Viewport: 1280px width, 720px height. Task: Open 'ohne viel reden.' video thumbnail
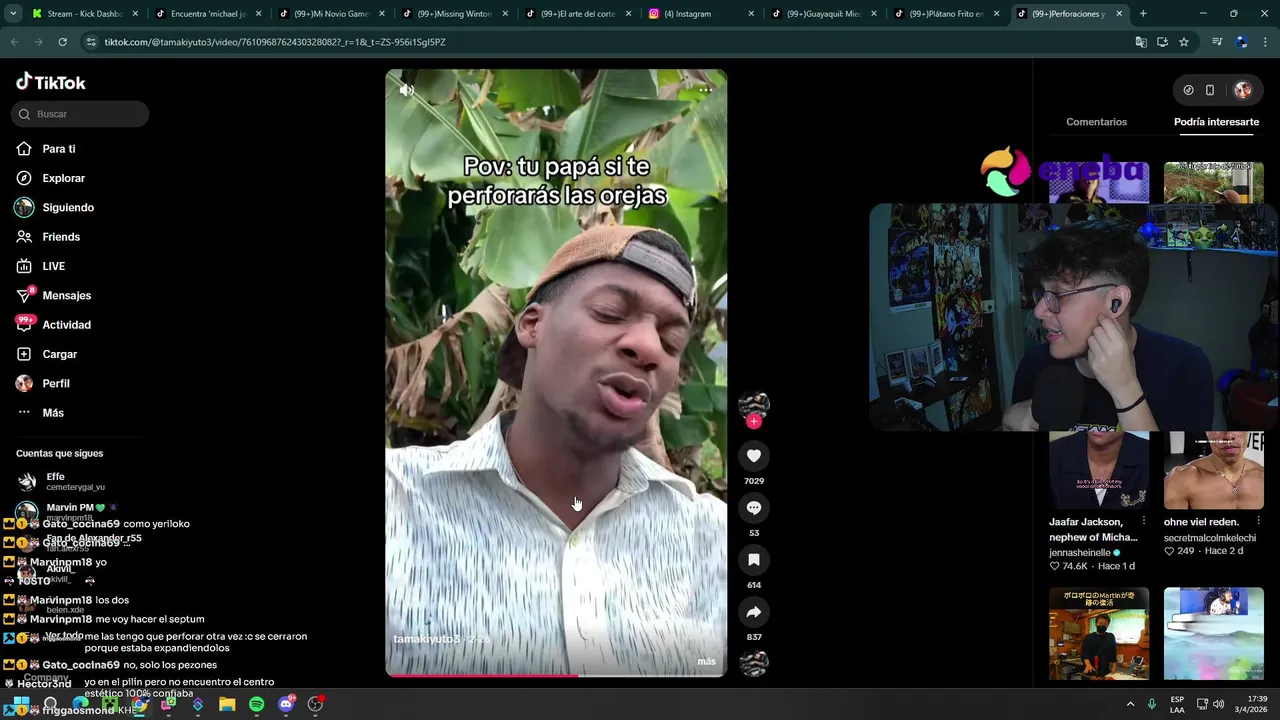pos(1214,470)
